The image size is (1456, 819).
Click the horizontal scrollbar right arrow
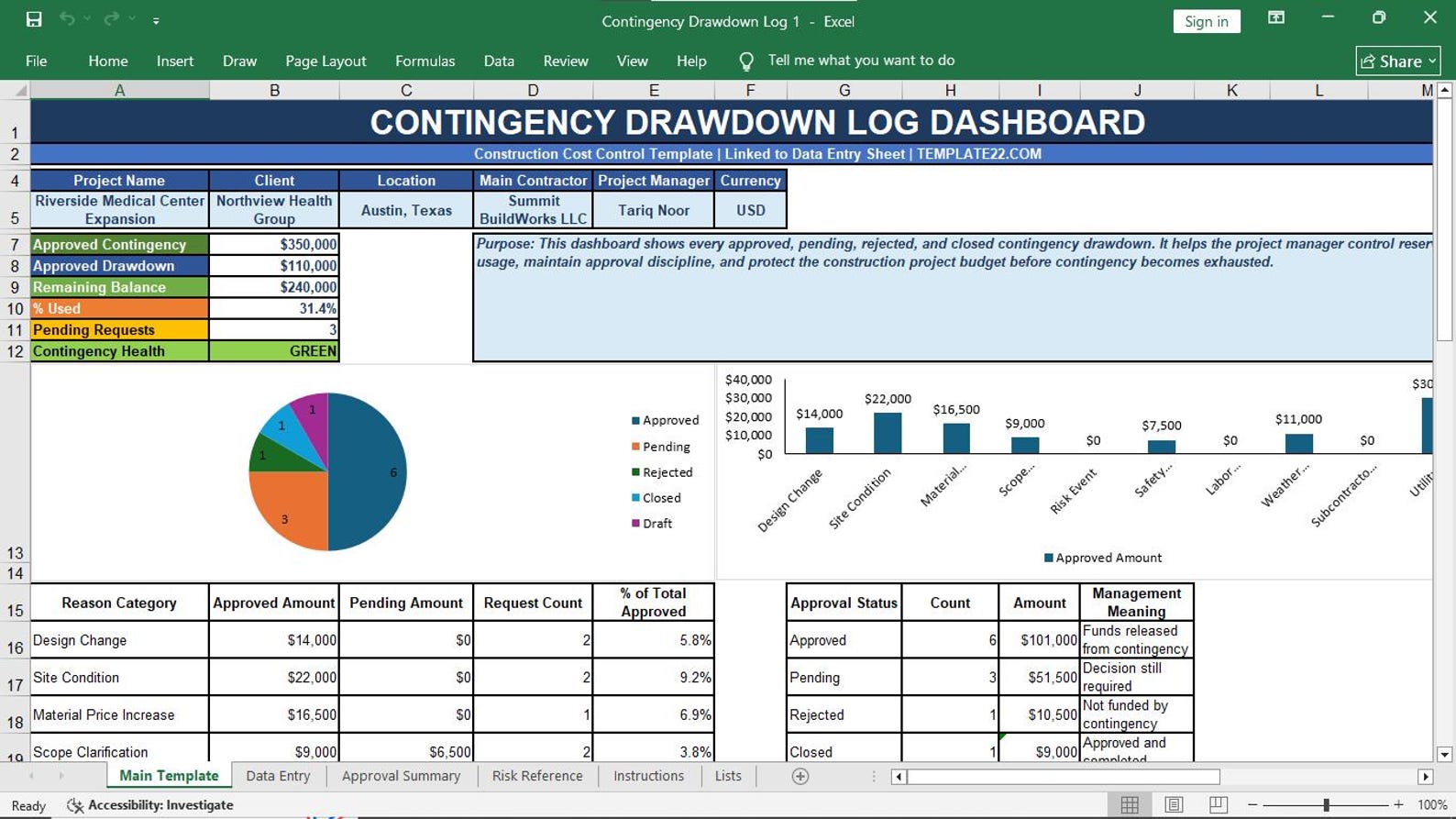click(x=1425, y=777)
